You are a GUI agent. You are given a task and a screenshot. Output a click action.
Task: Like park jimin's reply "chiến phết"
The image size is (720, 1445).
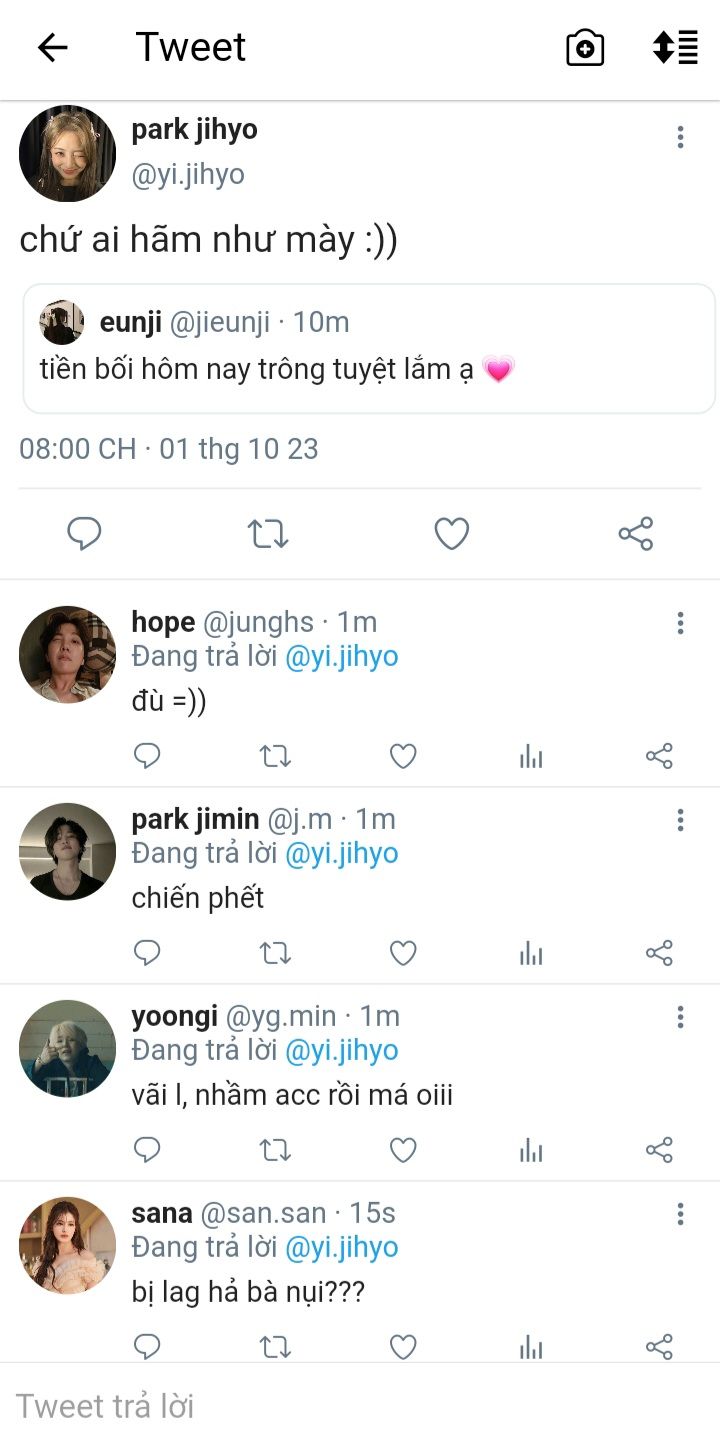[403, 953]
